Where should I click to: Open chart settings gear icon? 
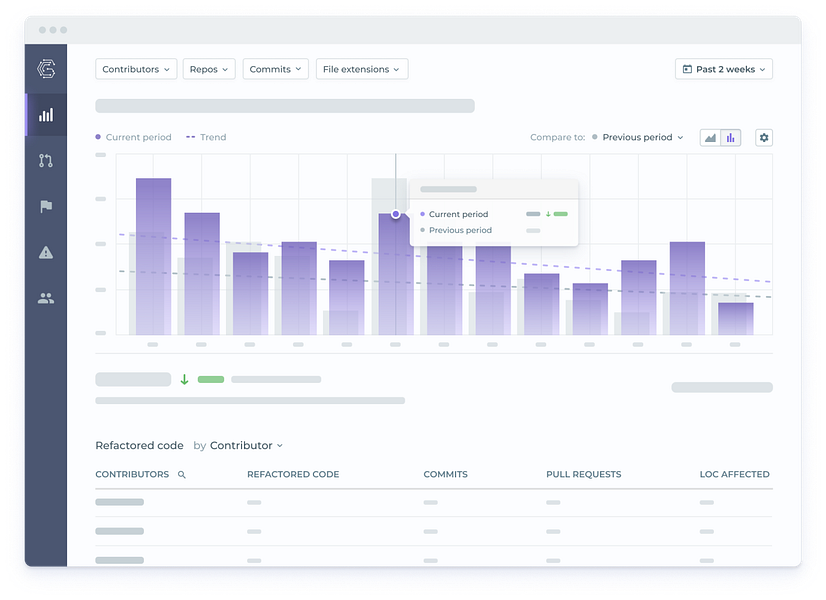tap(764, 137)
